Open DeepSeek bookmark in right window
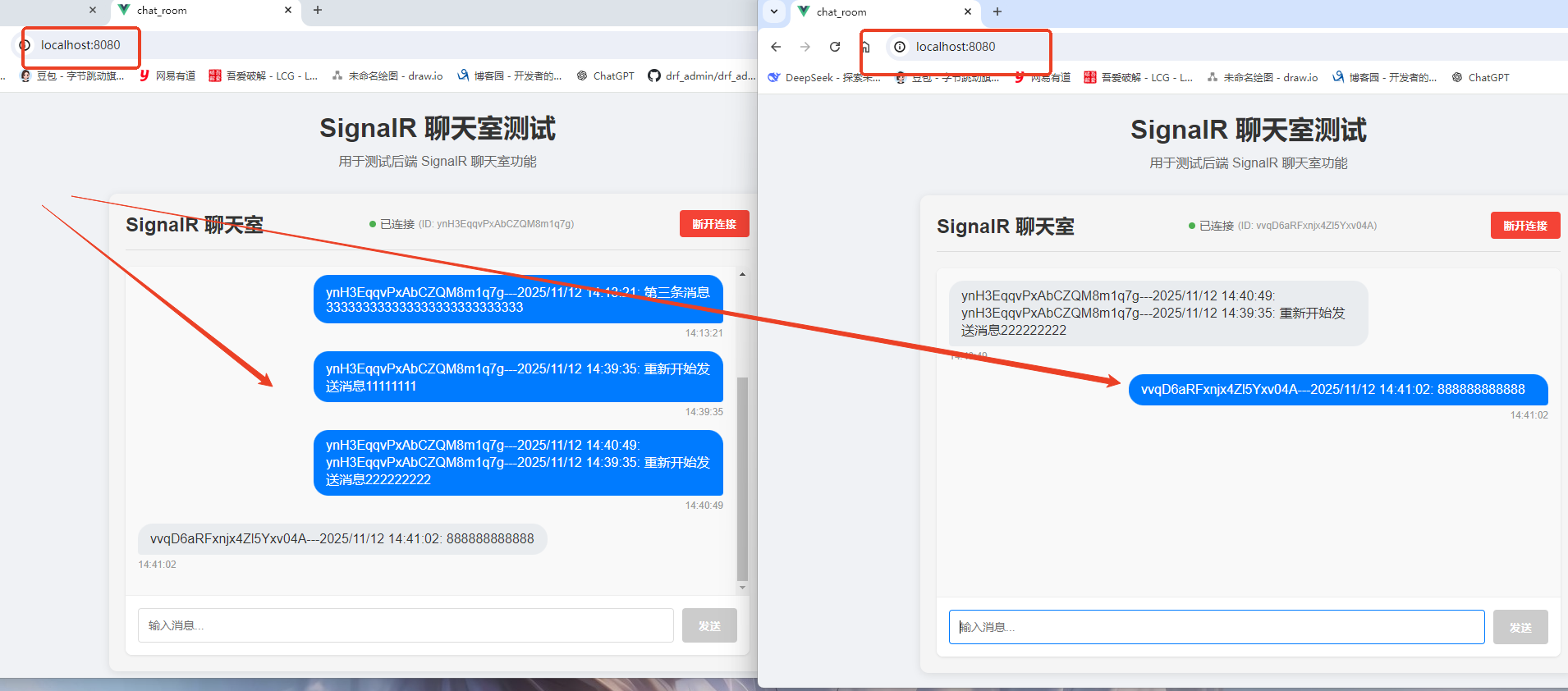The image size is (1568, 691). (x=824, y=77)
